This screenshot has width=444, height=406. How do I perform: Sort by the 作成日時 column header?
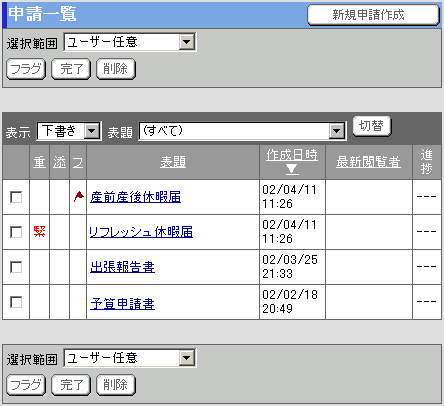click(292, 155)
